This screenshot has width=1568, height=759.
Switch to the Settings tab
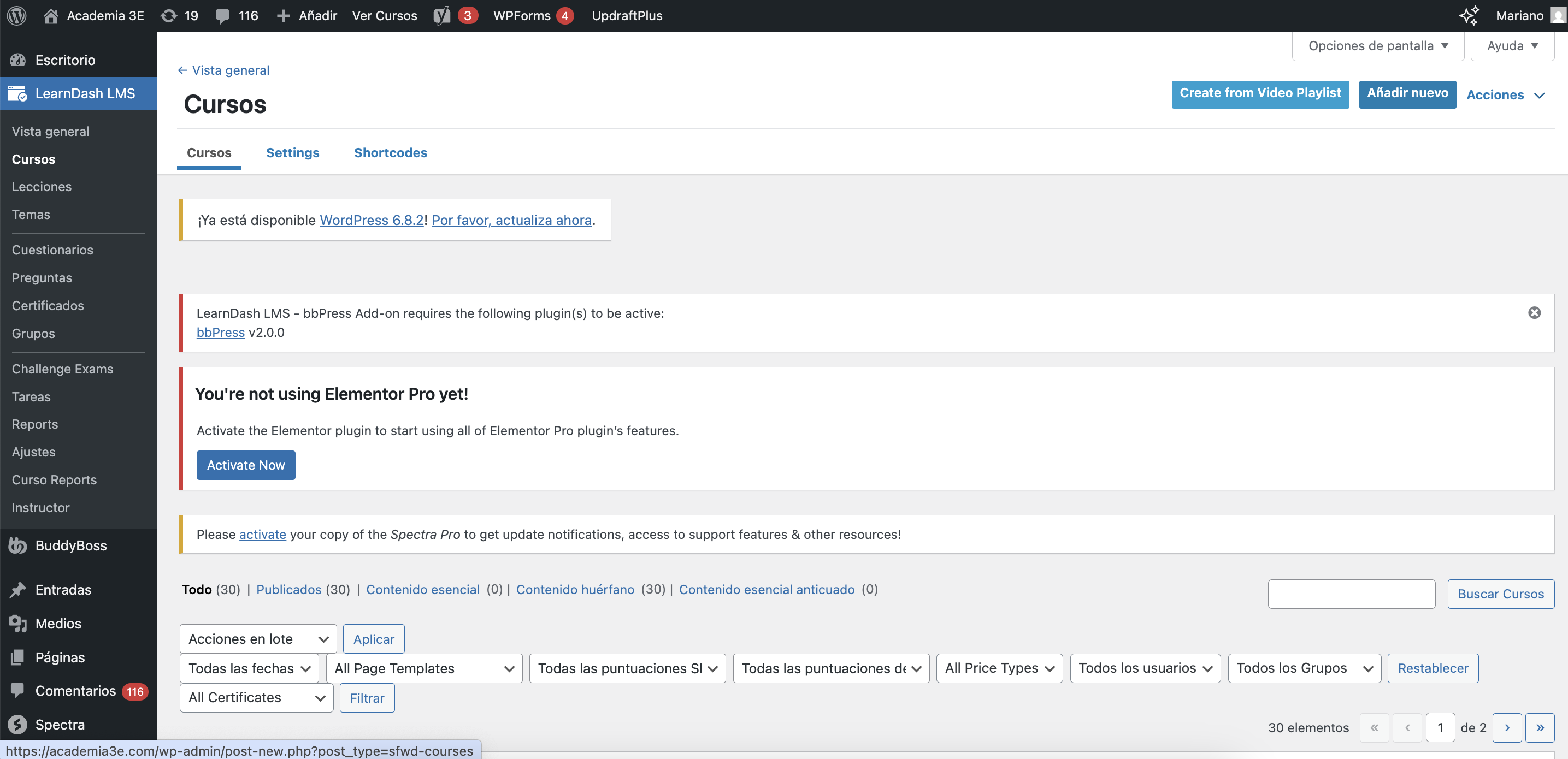pyautogui.click(x=292, y=153)
